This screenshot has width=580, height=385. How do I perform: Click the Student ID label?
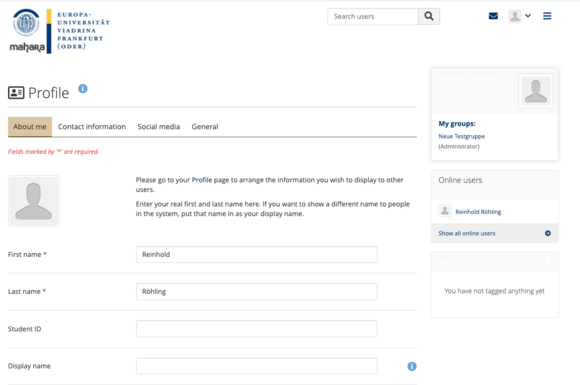coord(24,329)
